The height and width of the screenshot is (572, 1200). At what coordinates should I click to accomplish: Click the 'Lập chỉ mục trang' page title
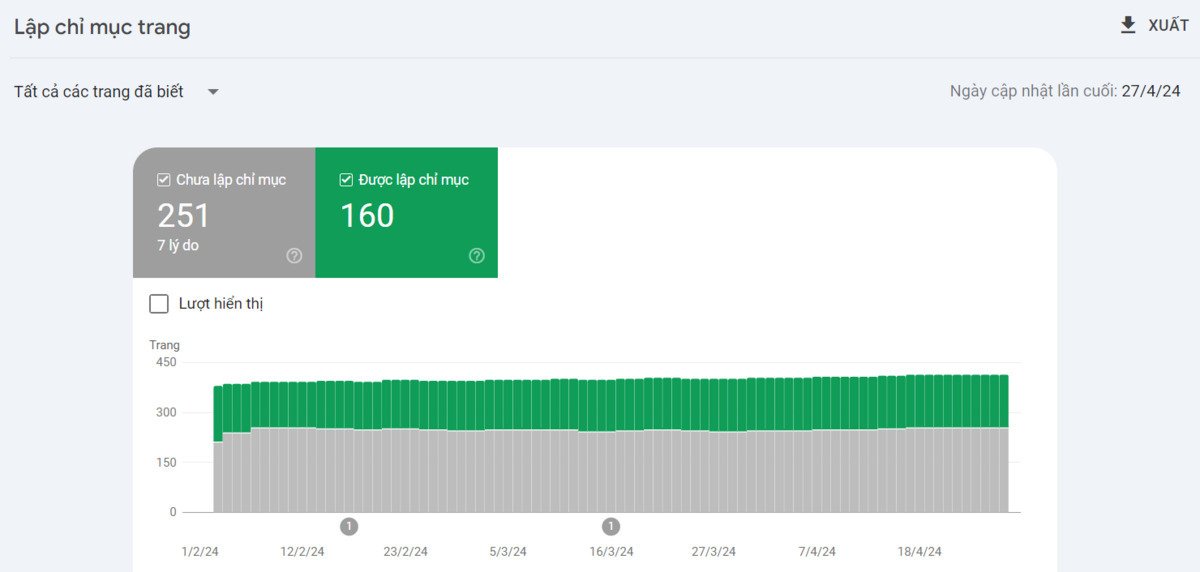102,27
